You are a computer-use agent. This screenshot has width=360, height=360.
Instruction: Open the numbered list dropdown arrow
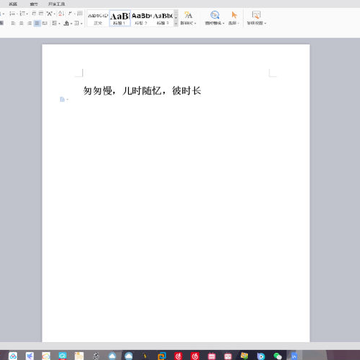pyautogui.click(x=27, y=14)
